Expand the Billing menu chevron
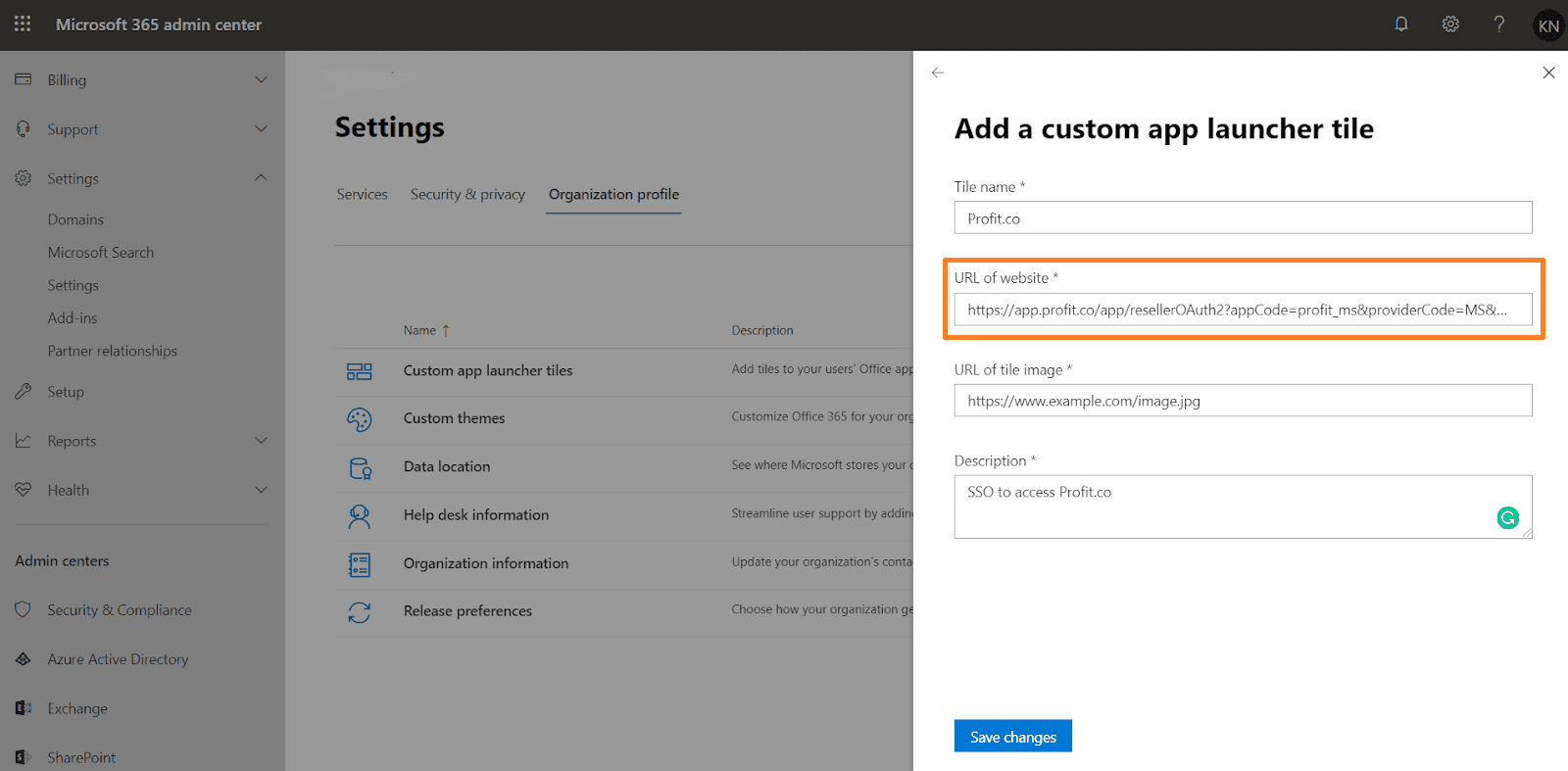Viewport: 1568px width, 771px height. 261,79
